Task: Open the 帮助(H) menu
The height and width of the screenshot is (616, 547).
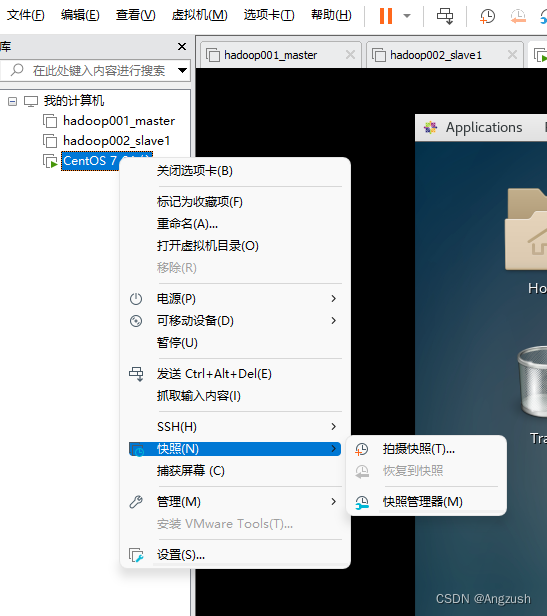Action: click(x=331, y=15)
